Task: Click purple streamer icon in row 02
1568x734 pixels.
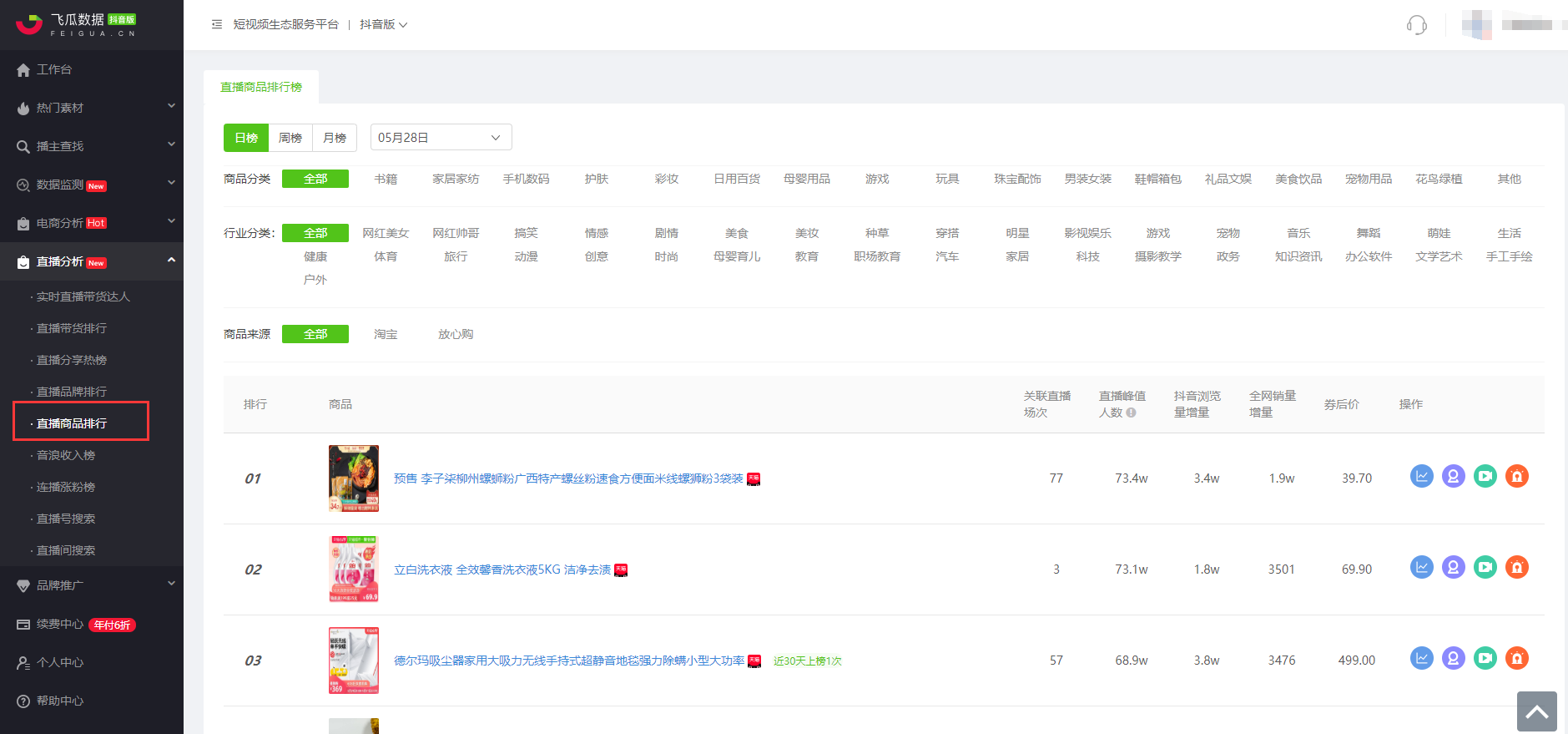Action: (1453, 568)
